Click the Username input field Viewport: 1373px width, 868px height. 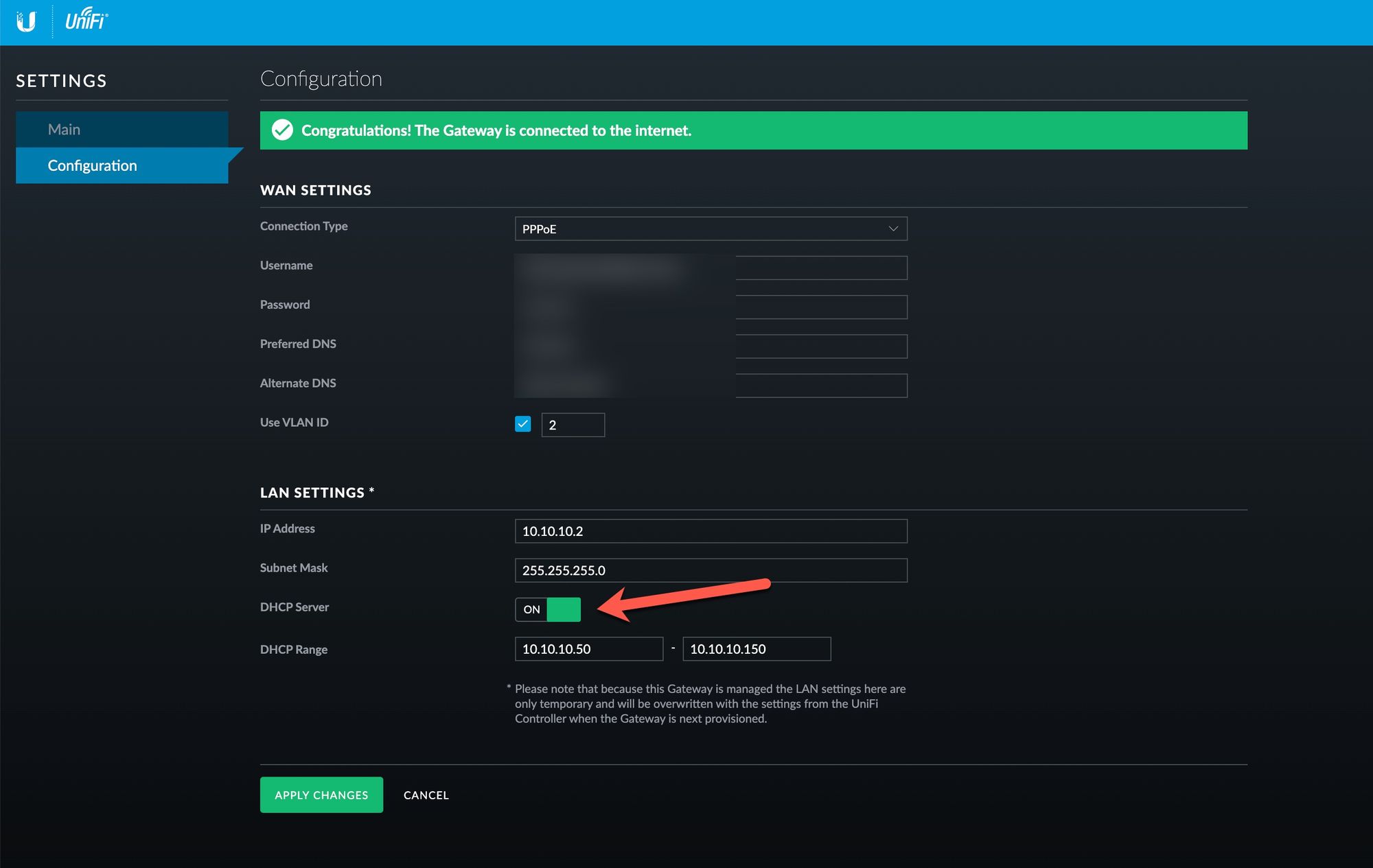820,268
